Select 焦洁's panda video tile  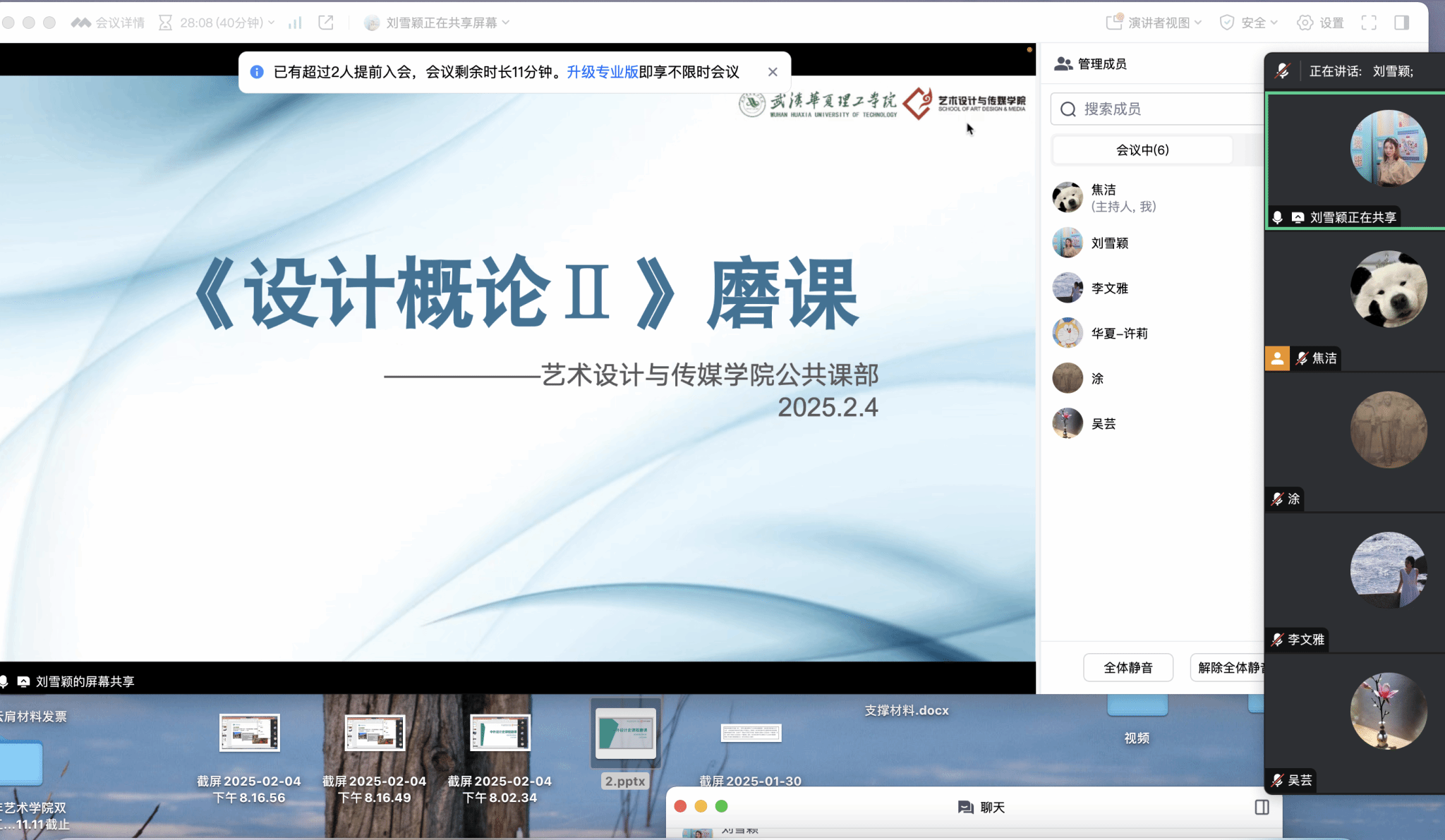(1355, 301)
